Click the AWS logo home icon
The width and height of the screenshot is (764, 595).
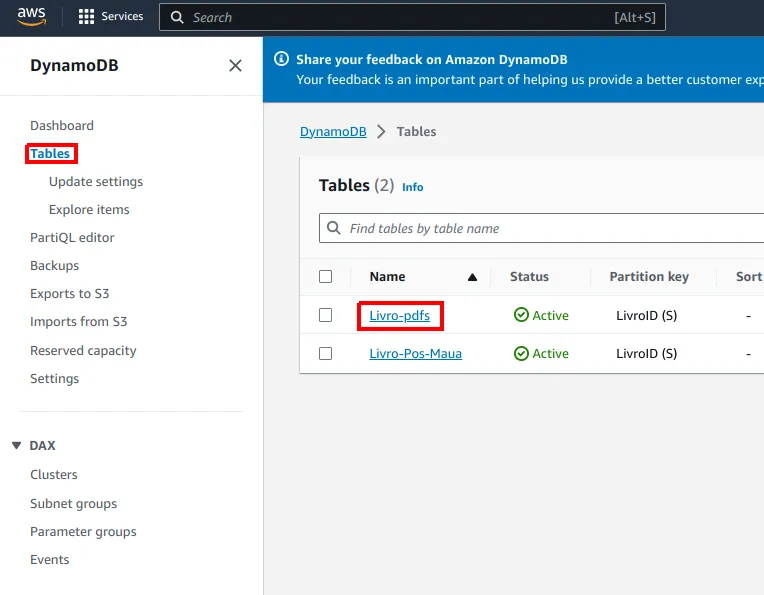pos(32,16)
